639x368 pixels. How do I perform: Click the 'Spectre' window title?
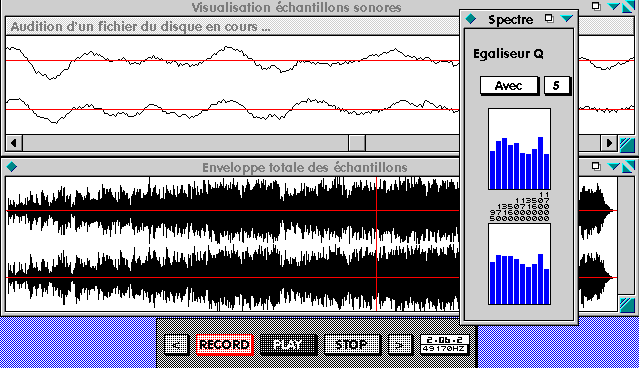510,20
